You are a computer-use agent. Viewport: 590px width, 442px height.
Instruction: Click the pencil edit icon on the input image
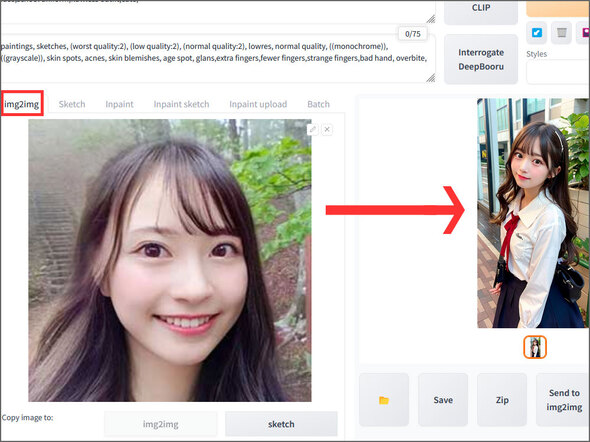click(x=313, y=130)
